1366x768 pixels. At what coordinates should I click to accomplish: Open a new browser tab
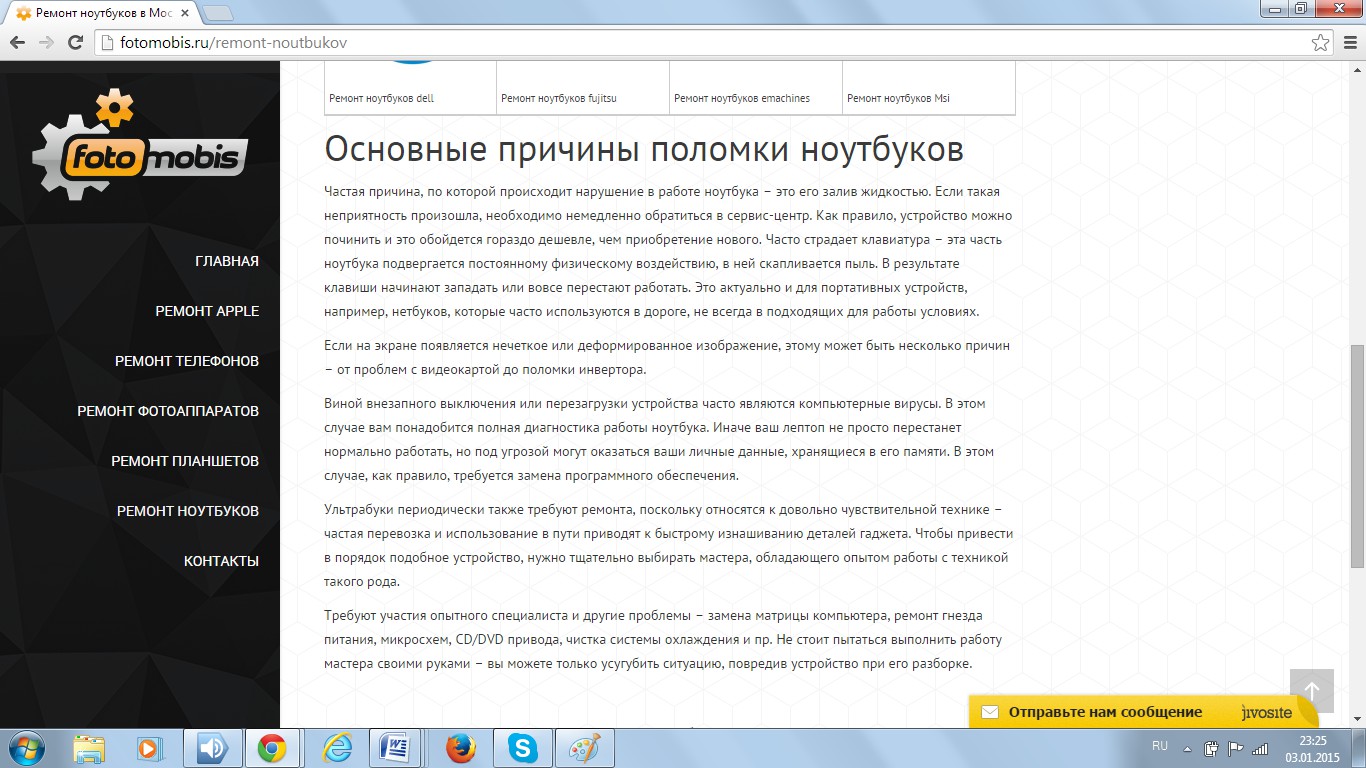(x=217, y=13)
